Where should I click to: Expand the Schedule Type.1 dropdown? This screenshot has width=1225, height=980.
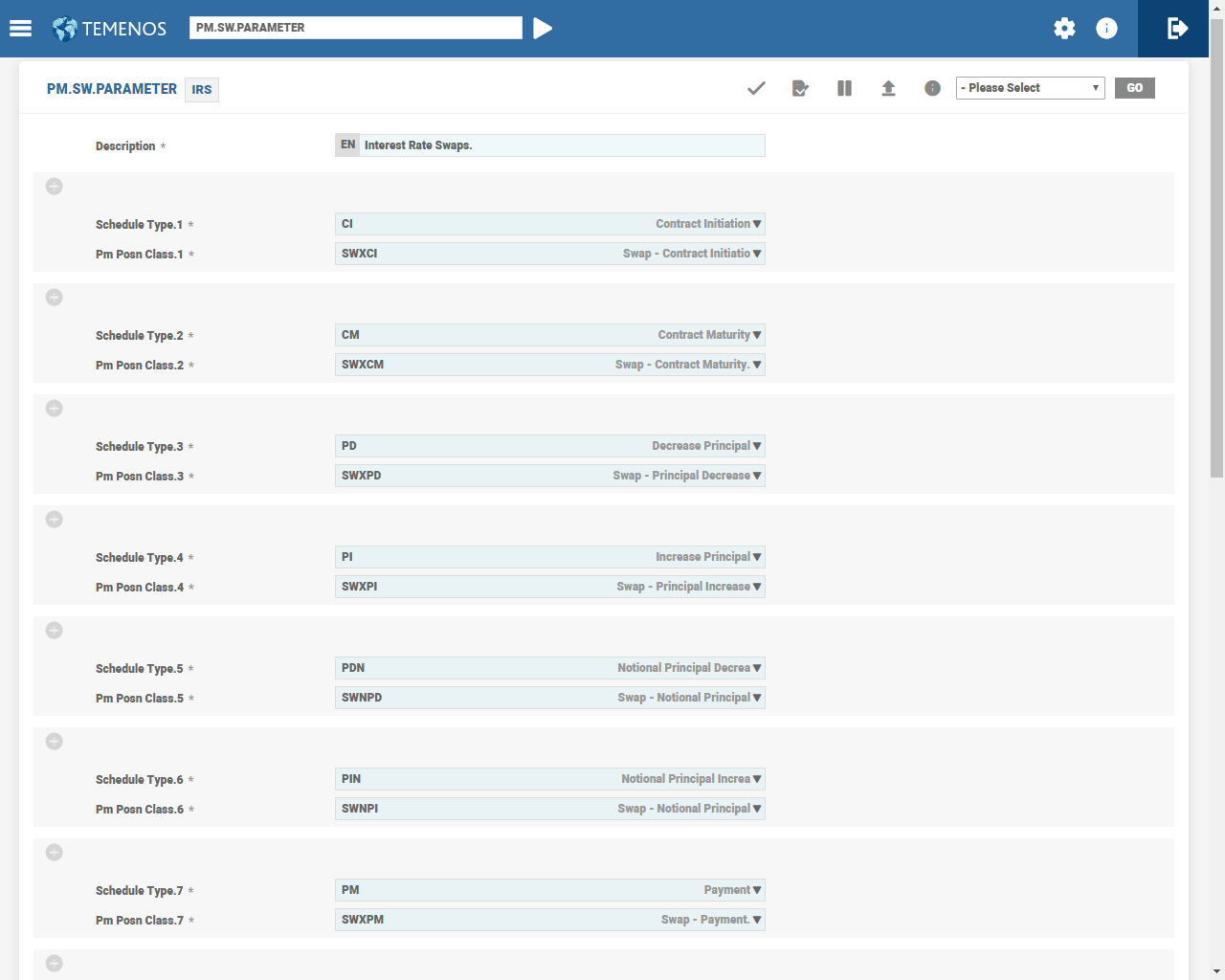756,224
